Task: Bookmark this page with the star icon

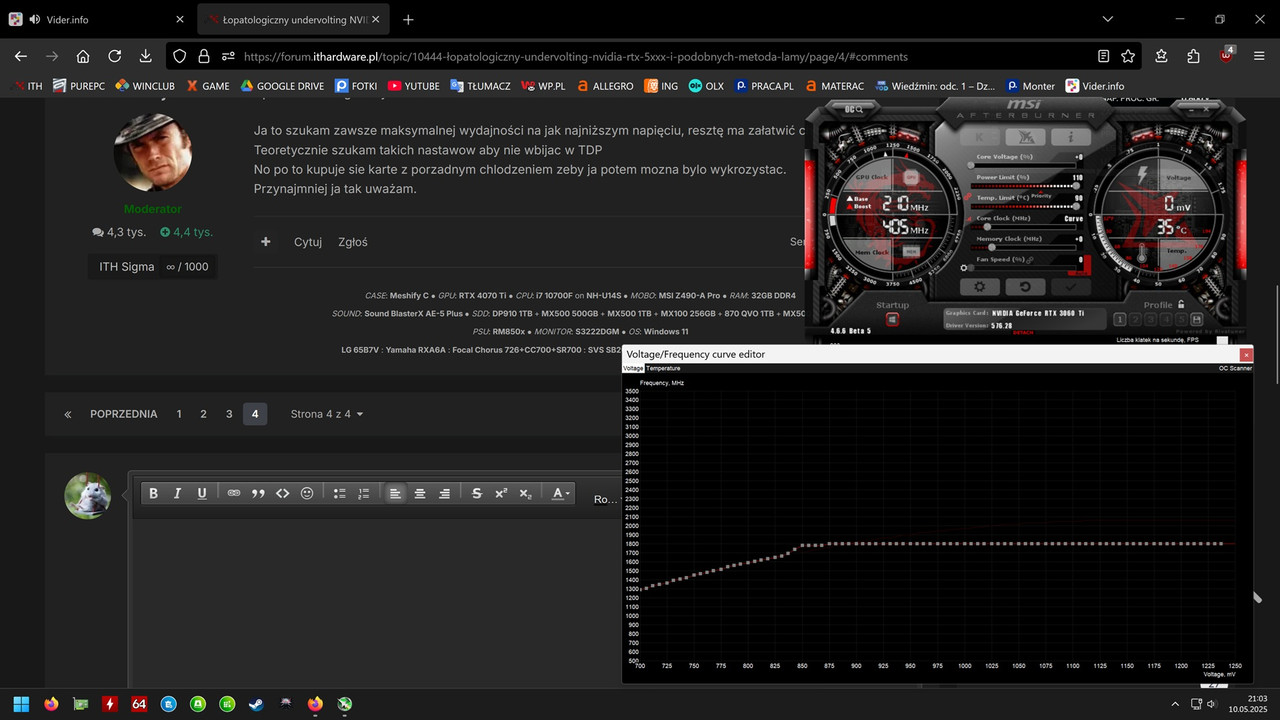Action: (1128, 56)
